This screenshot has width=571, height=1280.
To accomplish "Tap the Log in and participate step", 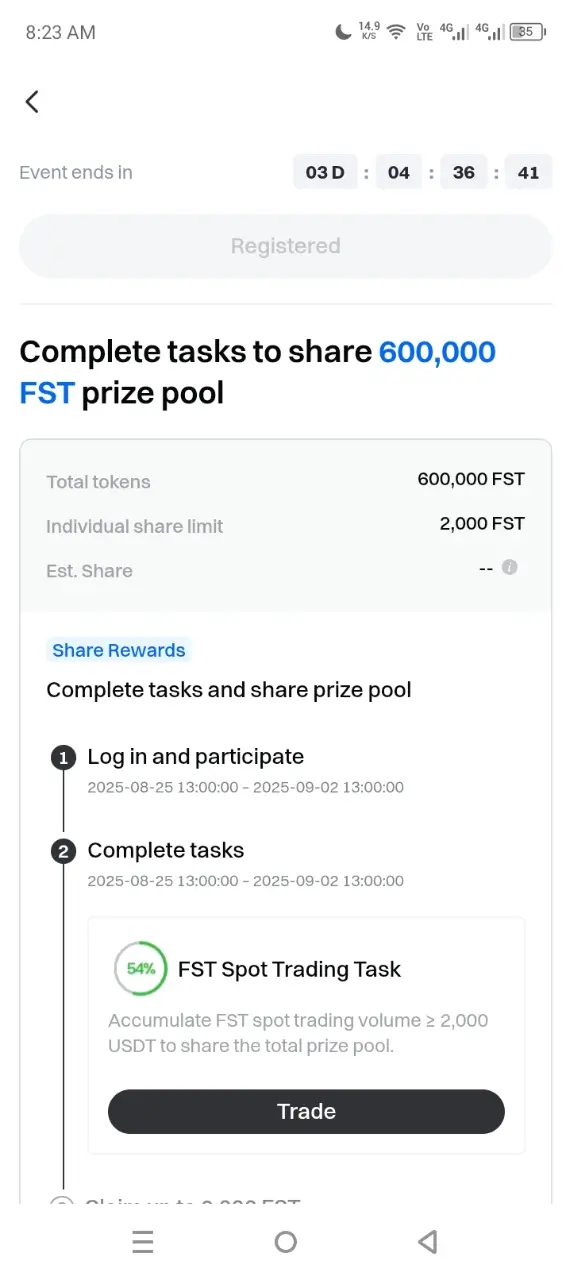I will 196,757.
